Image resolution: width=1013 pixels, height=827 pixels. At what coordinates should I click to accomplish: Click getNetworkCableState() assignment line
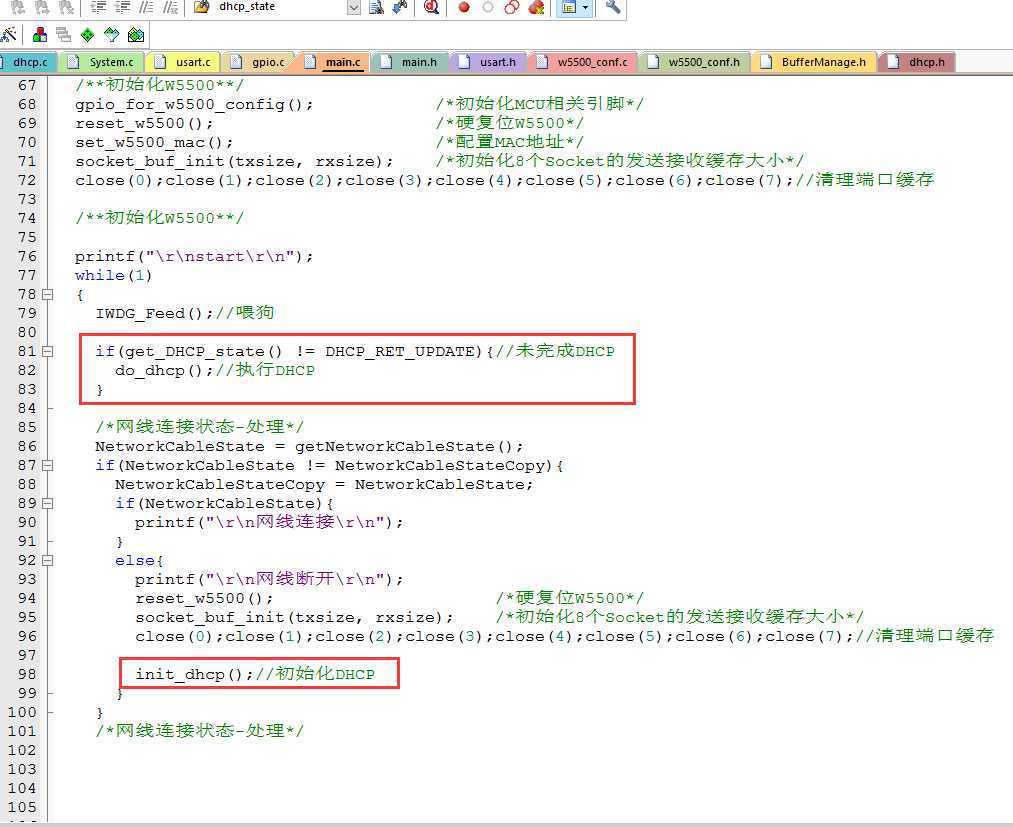(x=309, y=446)
